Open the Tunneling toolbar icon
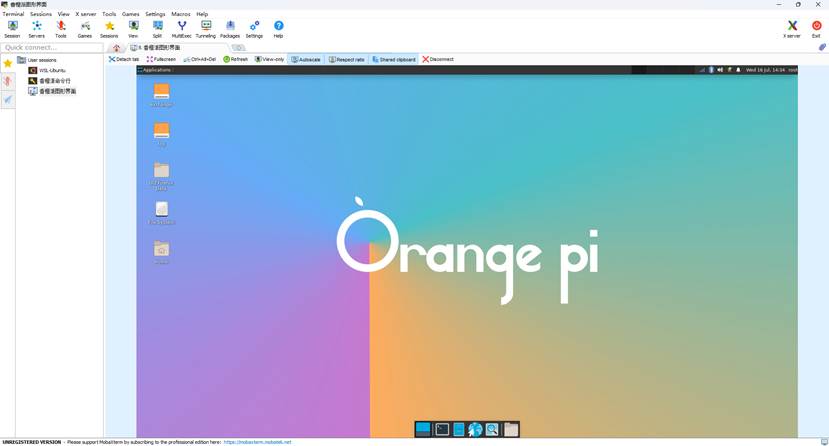Viewport: 829px width, 446px height. [x=206, y=29]
